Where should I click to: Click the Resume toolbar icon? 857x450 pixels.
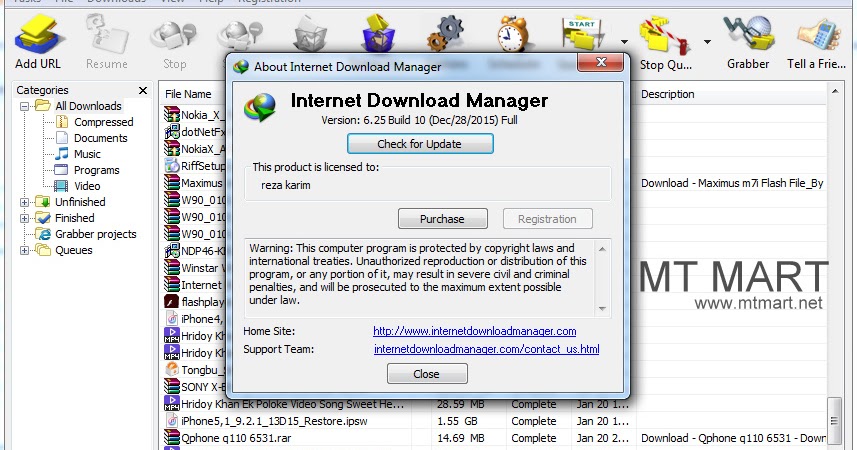click(107, 34)
